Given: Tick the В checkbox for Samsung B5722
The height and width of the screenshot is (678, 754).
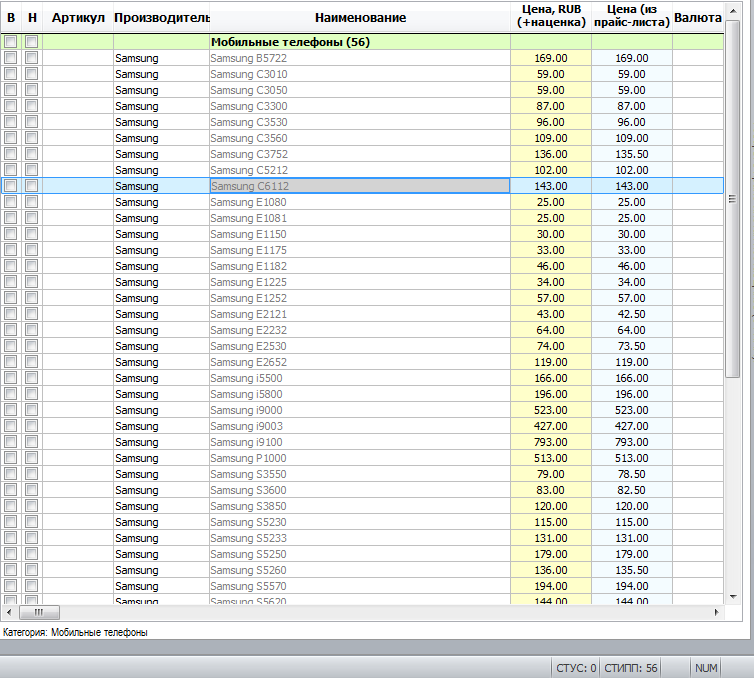Looking at the screenshot, I should coord(11,58).
